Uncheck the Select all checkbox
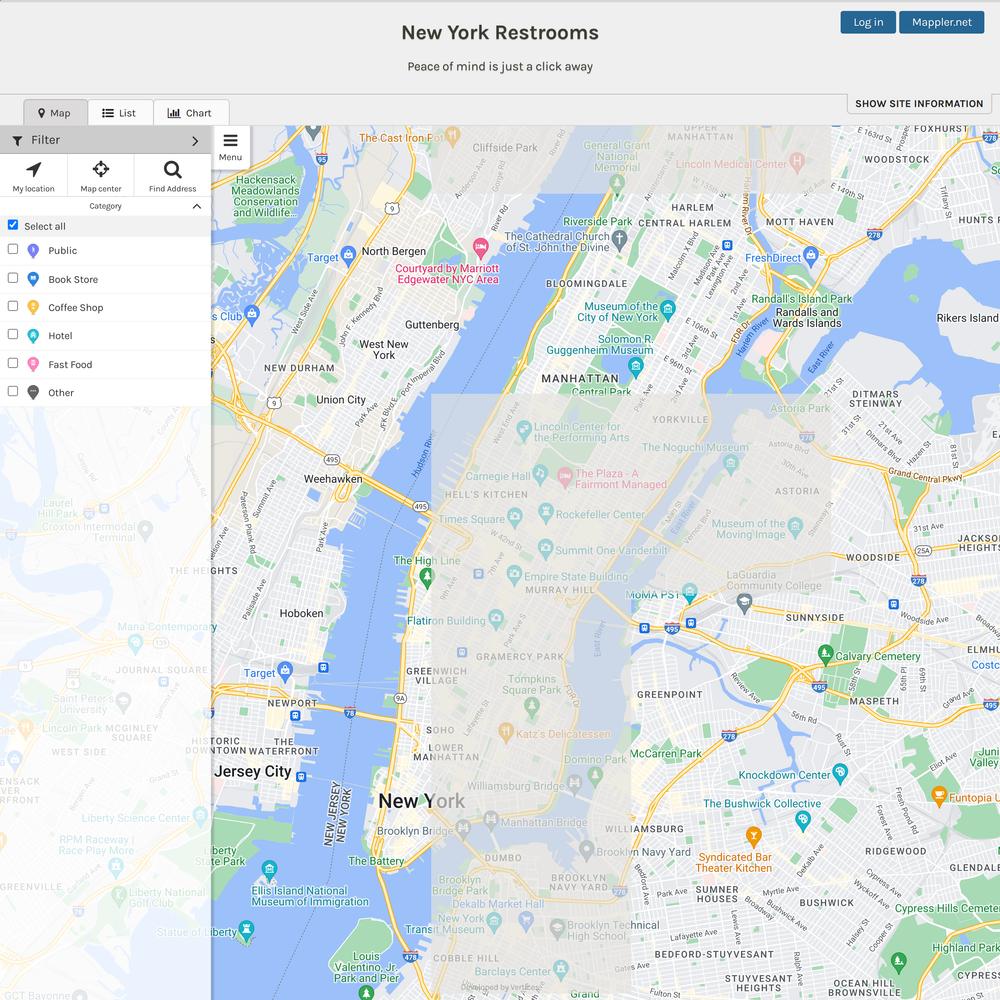 click(x=13, y=224)
